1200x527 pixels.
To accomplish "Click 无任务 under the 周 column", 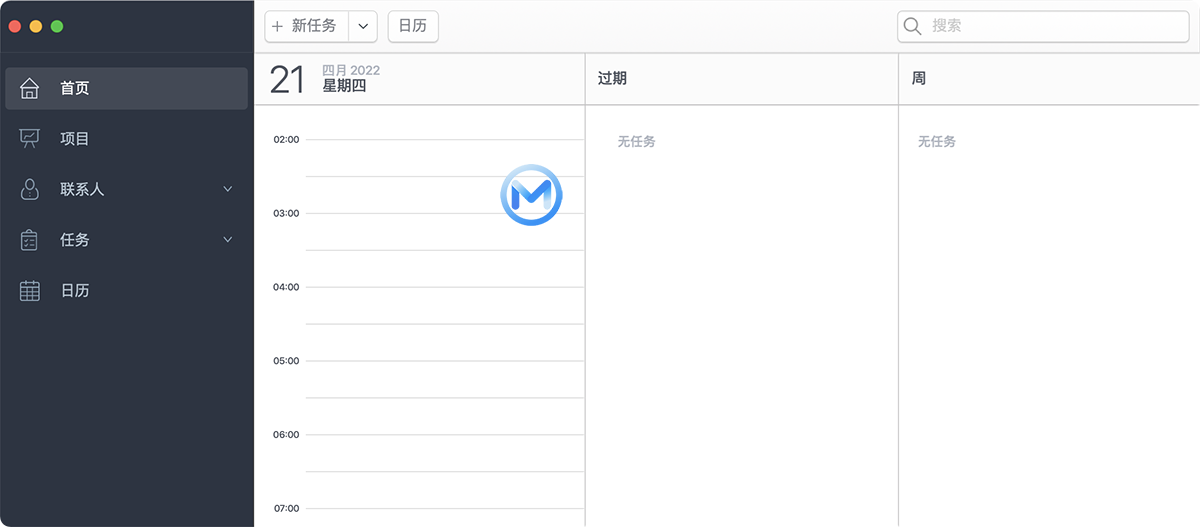I will (937, 142).
